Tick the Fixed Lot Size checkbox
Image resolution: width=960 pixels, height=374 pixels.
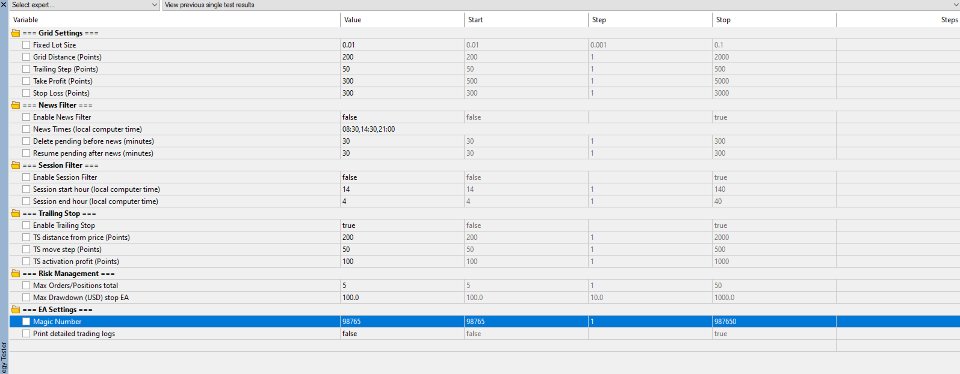[26, 45]
